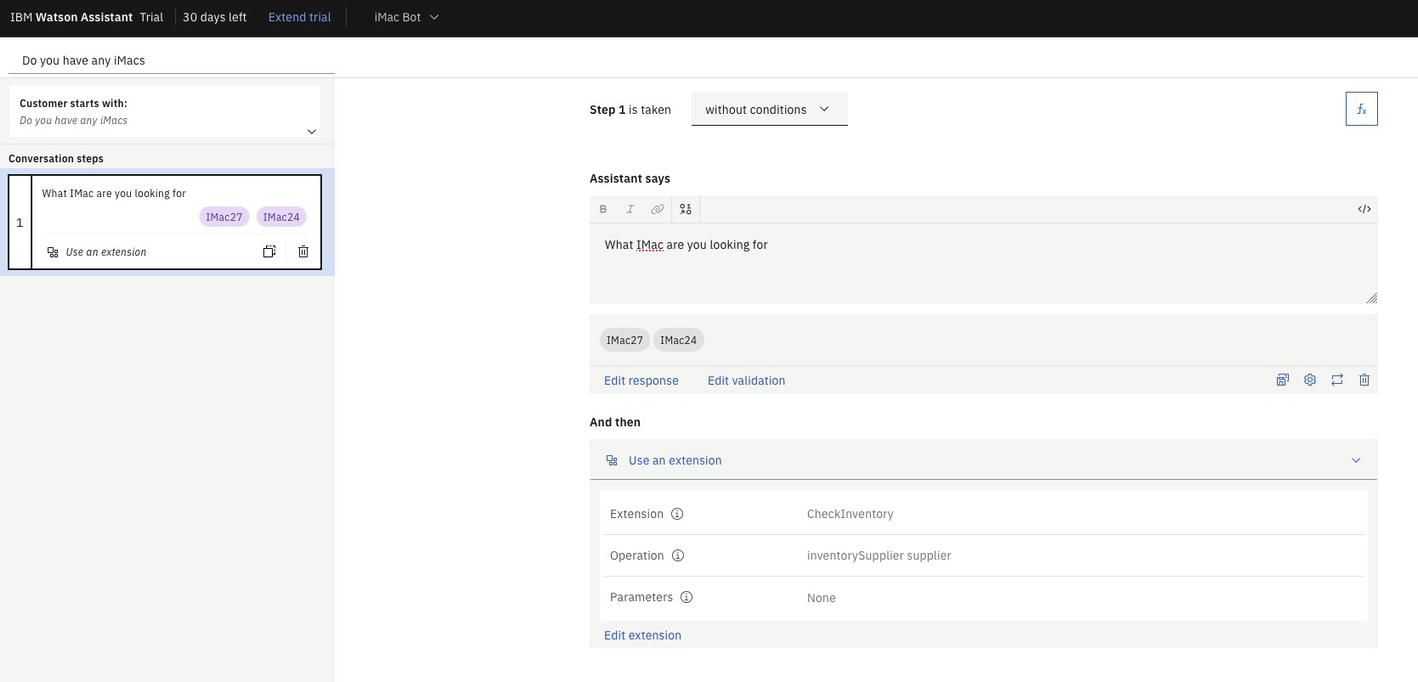Open the 'without conditions' dropdown
This screenshot has width=1418, height=682.
pyautogui.click(x=768, y=109)
